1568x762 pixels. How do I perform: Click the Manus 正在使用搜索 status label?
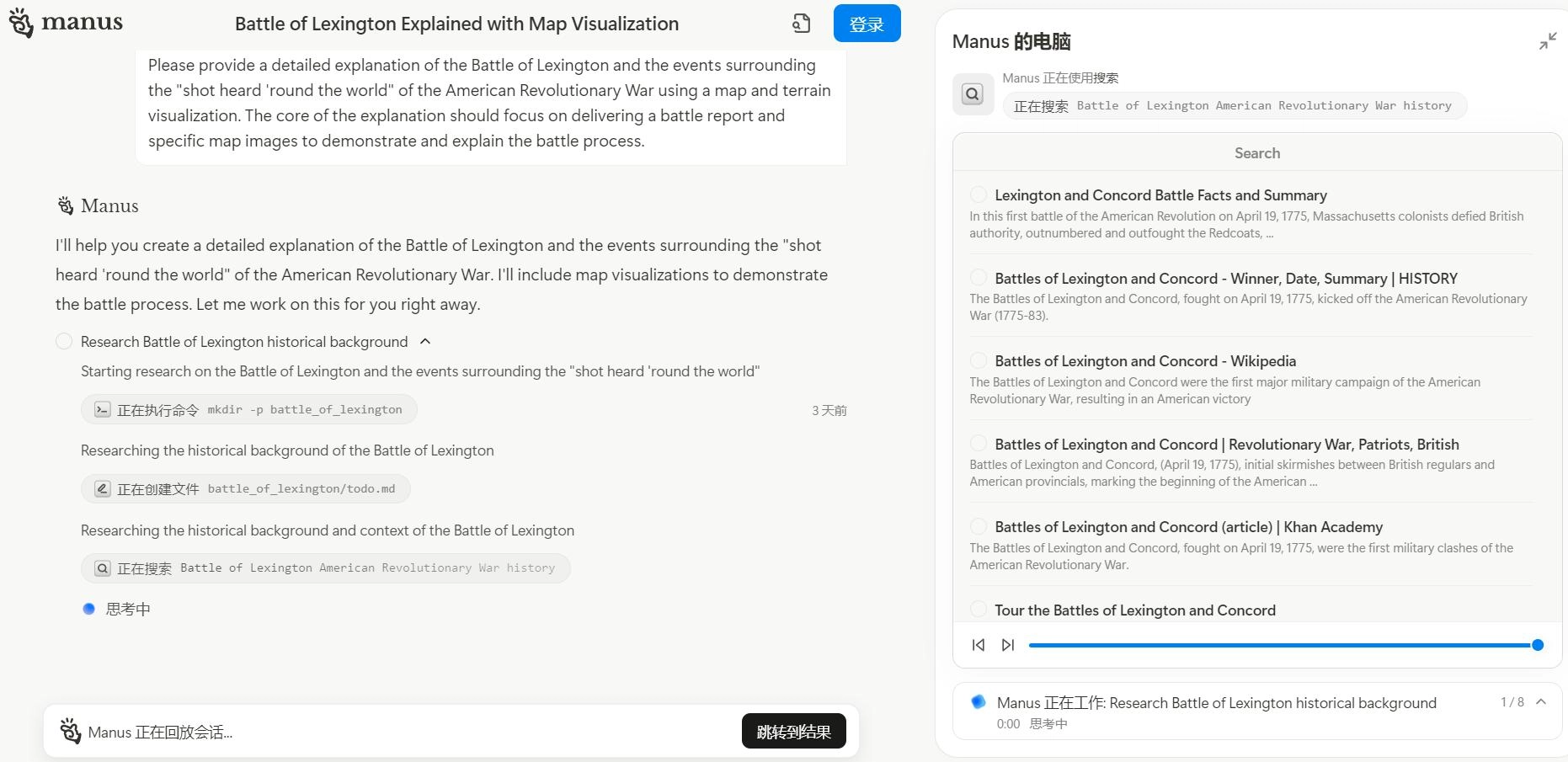[x=1060, y=78]
